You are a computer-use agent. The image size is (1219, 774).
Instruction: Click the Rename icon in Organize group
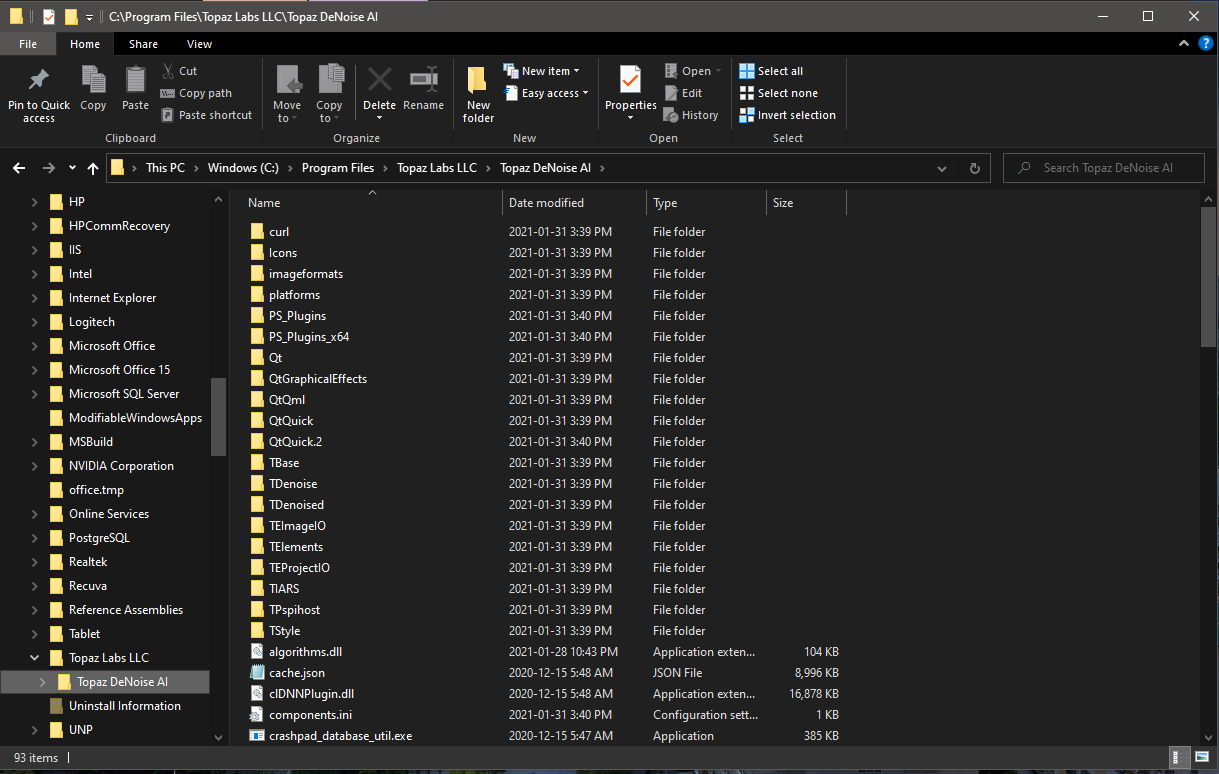click(423, 80)
